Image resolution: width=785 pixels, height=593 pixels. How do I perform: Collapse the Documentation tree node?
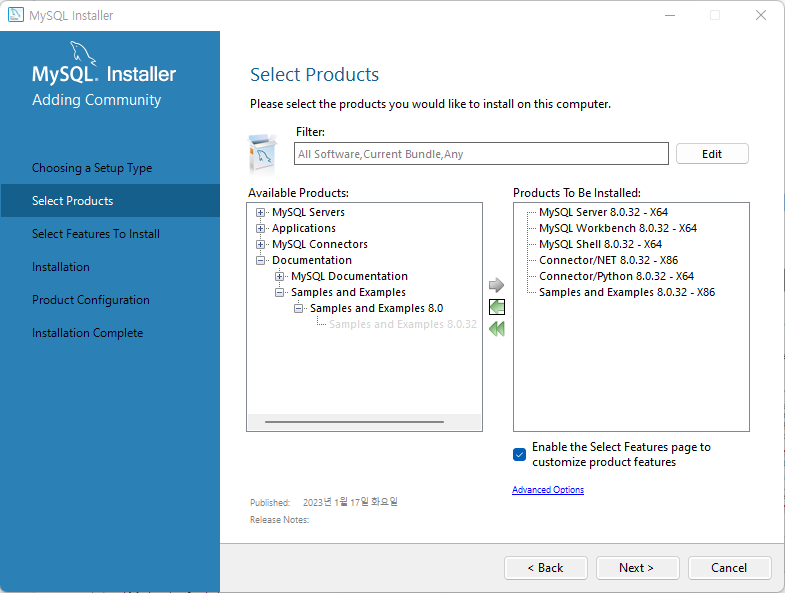(x=260, y=260)
